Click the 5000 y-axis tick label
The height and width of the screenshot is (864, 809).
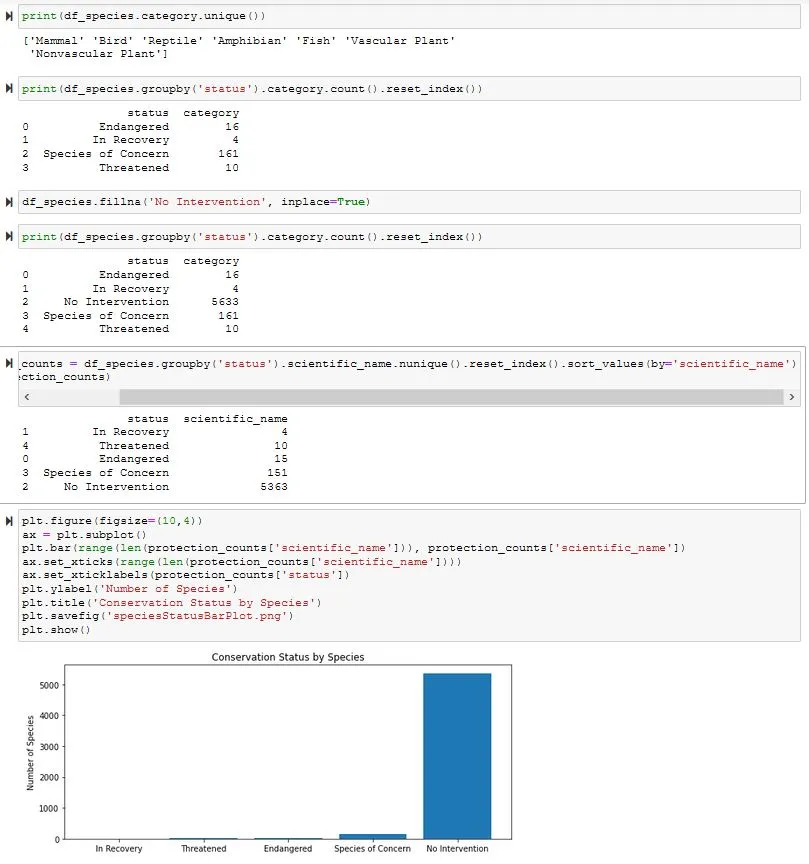click(49, 685)
